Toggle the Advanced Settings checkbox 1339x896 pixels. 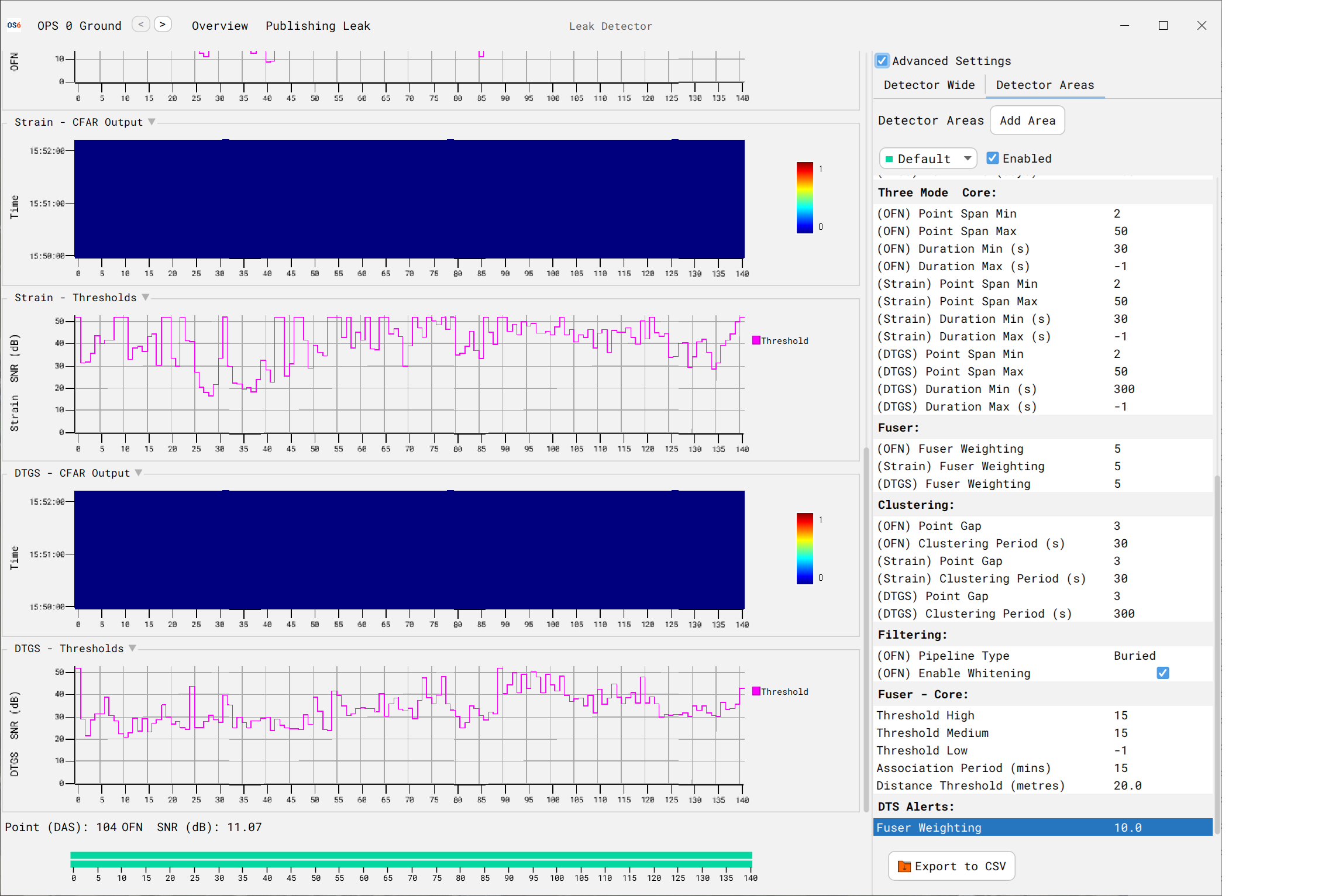click(x=882, y=61)
